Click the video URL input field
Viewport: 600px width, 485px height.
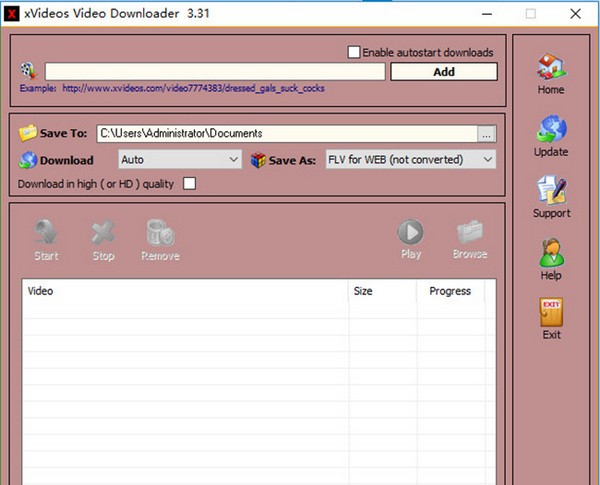click(x=215, y=72)
